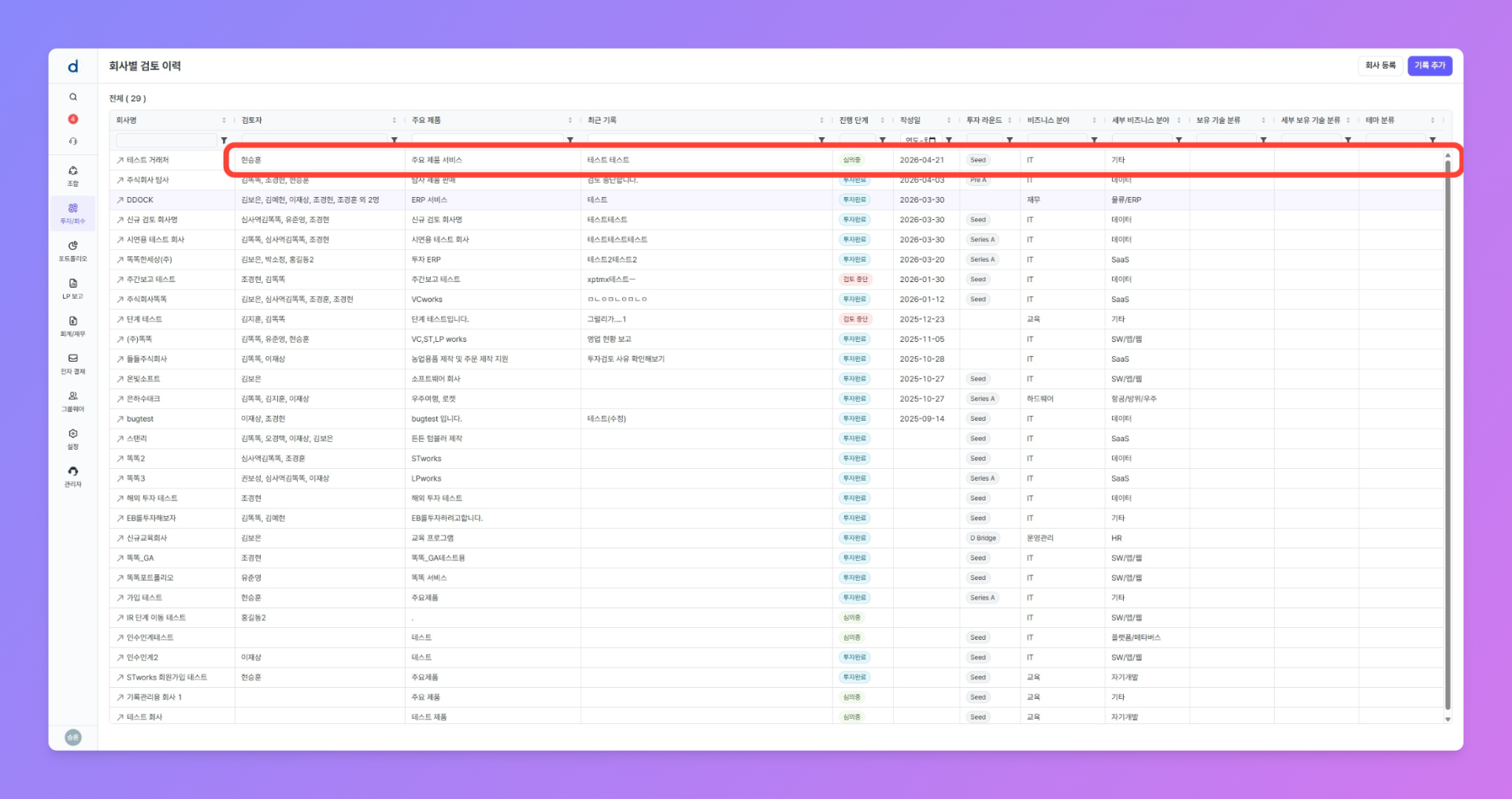Open notifications with the red 4 badge
This screenshot has width=1512, height=799.
pyautogui.click(x=72, y=119)
